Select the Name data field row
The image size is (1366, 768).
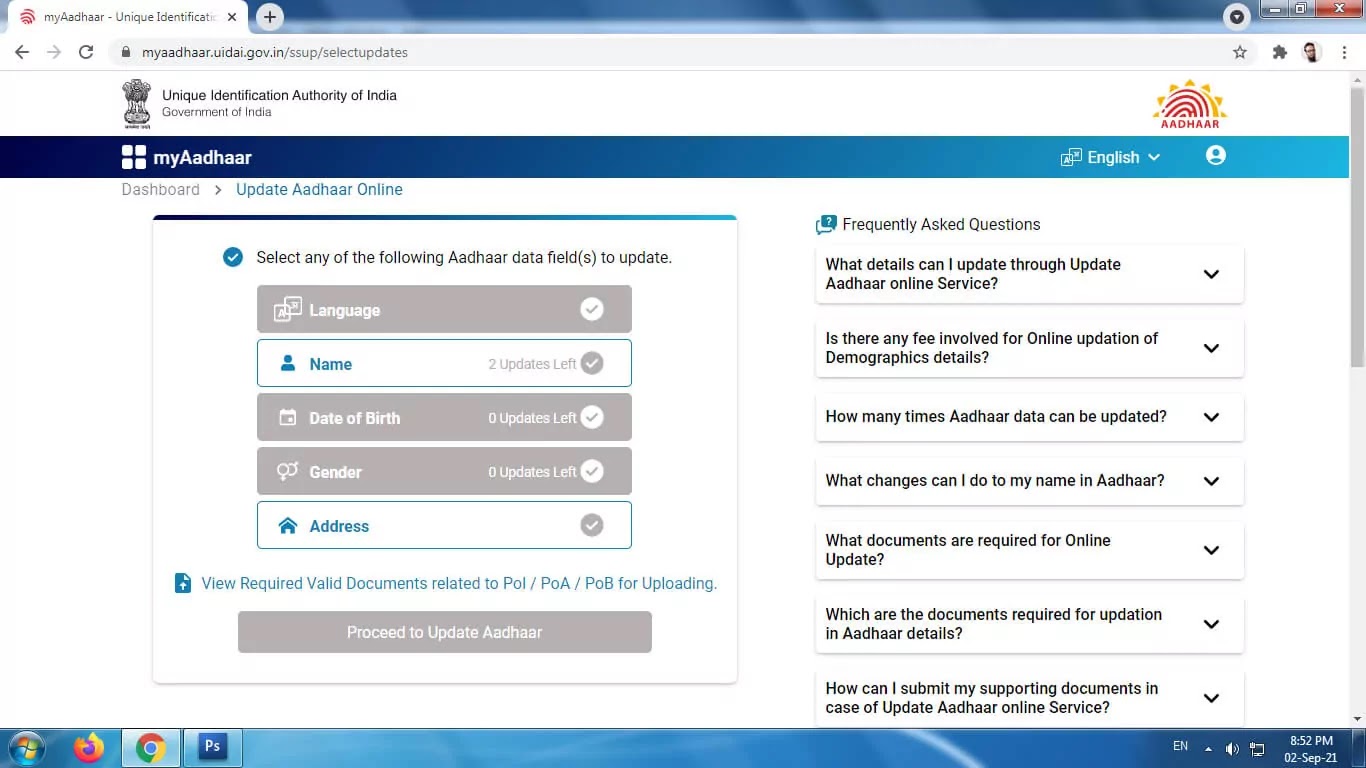click(444, 363)
